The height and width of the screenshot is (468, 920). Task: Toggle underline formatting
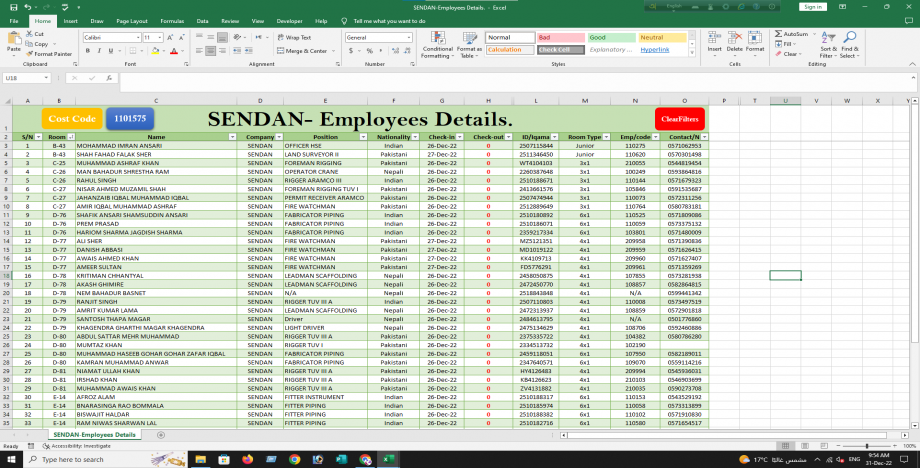111,50
